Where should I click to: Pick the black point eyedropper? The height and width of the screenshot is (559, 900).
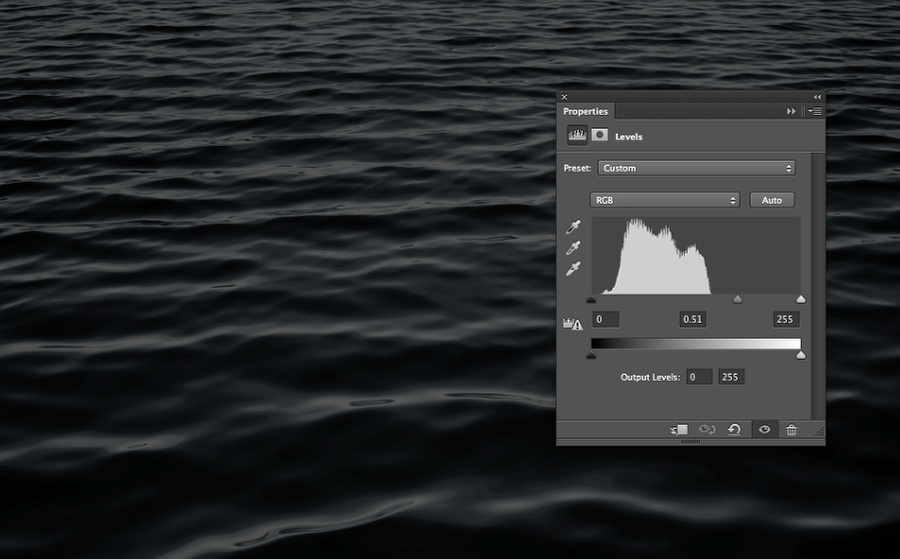(x=574, y=228)
